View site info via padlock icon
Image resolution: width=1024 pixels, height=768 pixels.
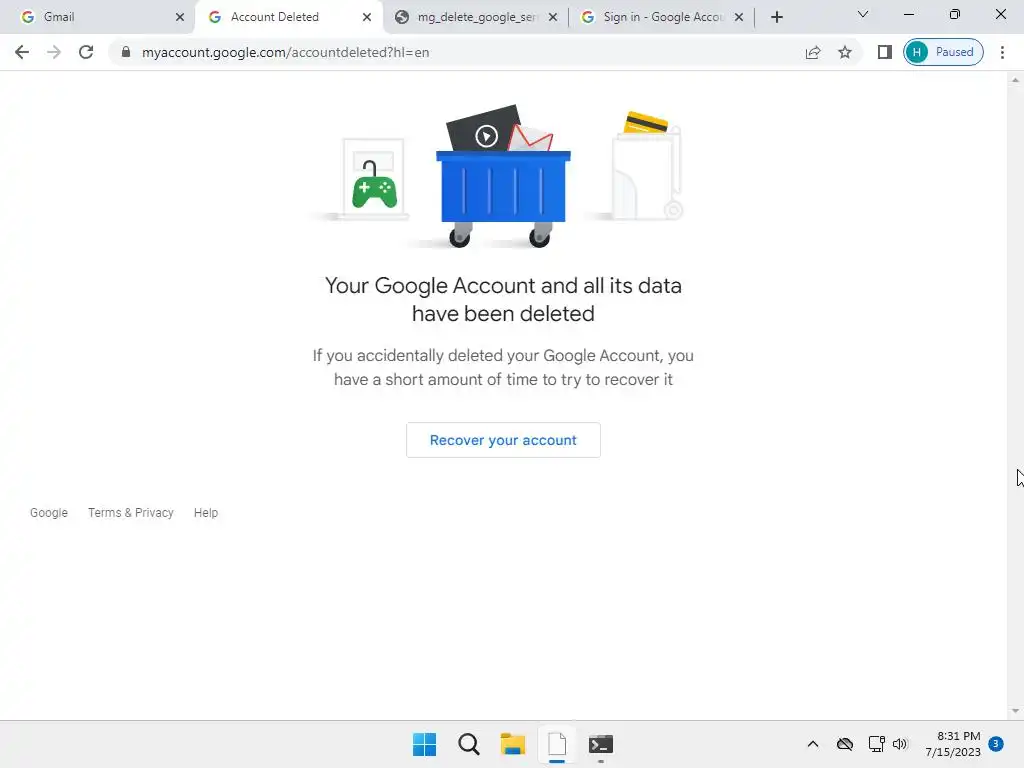(x=126, y=52)
